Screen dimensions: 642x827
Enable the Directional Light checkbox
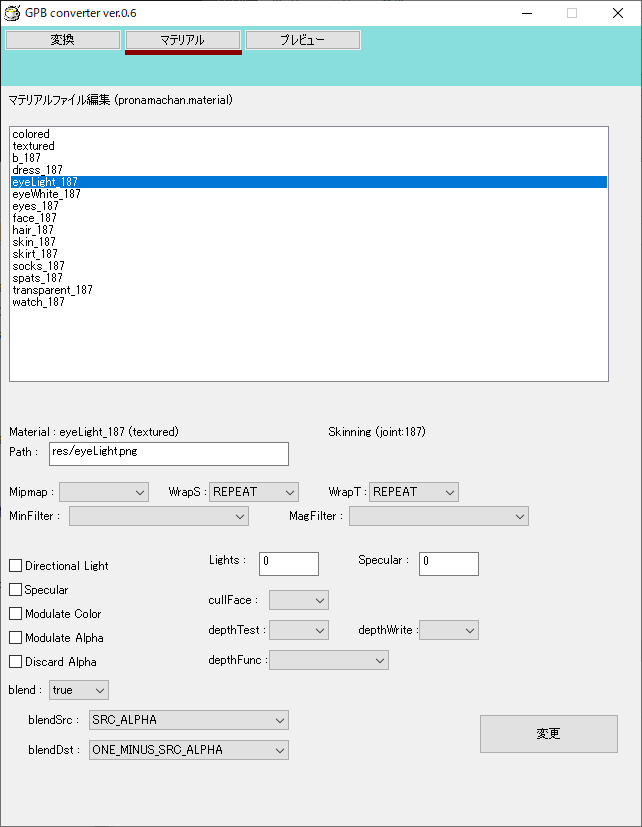coord(16,566)
